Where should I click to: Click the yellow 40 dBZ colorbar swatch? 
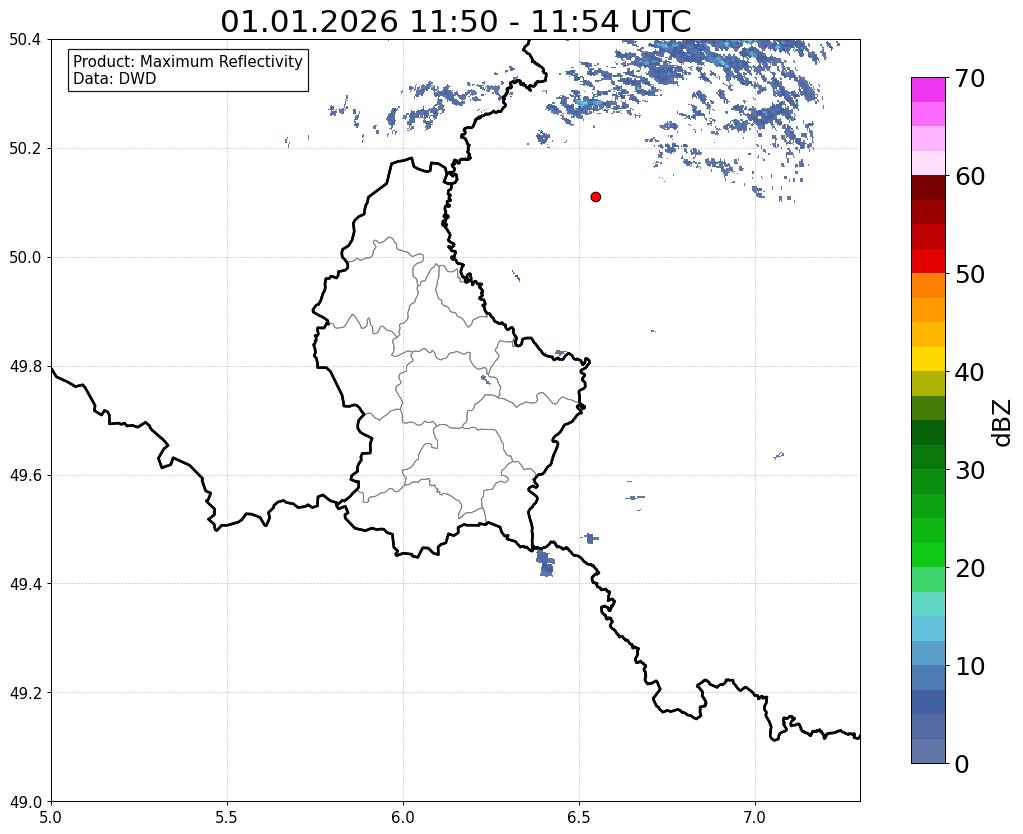pyautogui.click(x=928, y=359)
